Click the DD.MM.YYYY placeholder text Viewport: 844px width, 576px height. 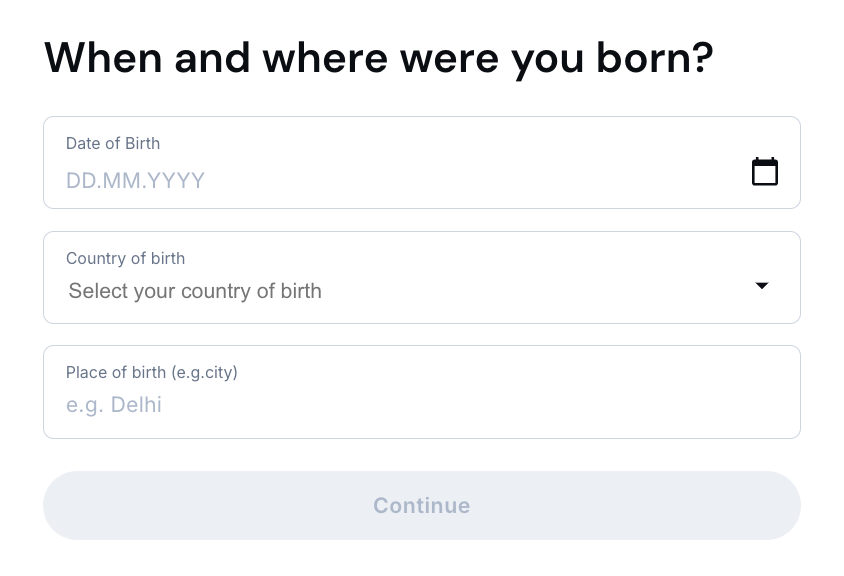pyautogui.click(x=135, y=181)
